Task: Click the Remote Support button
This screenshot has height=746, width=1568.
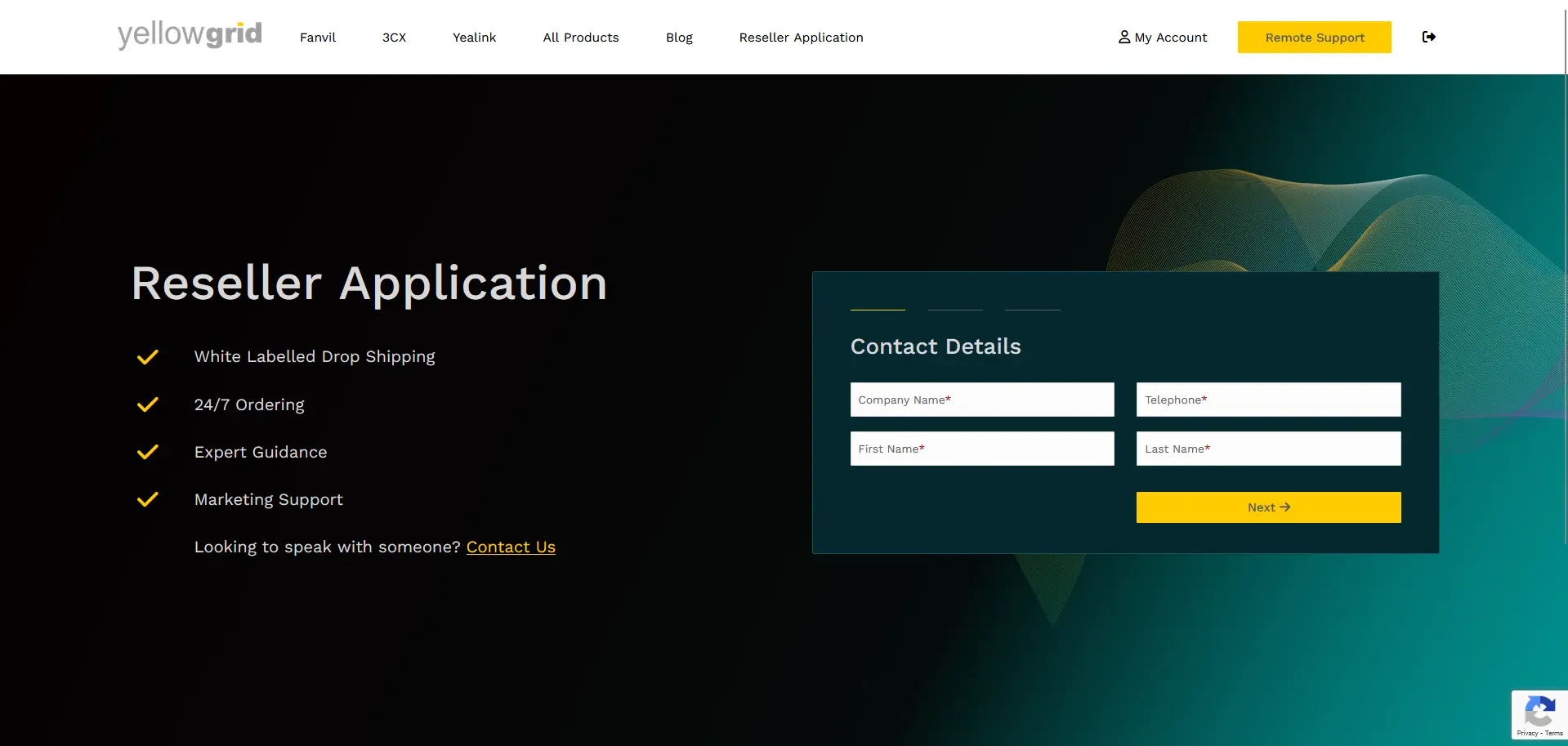Action: (1314, 37)
